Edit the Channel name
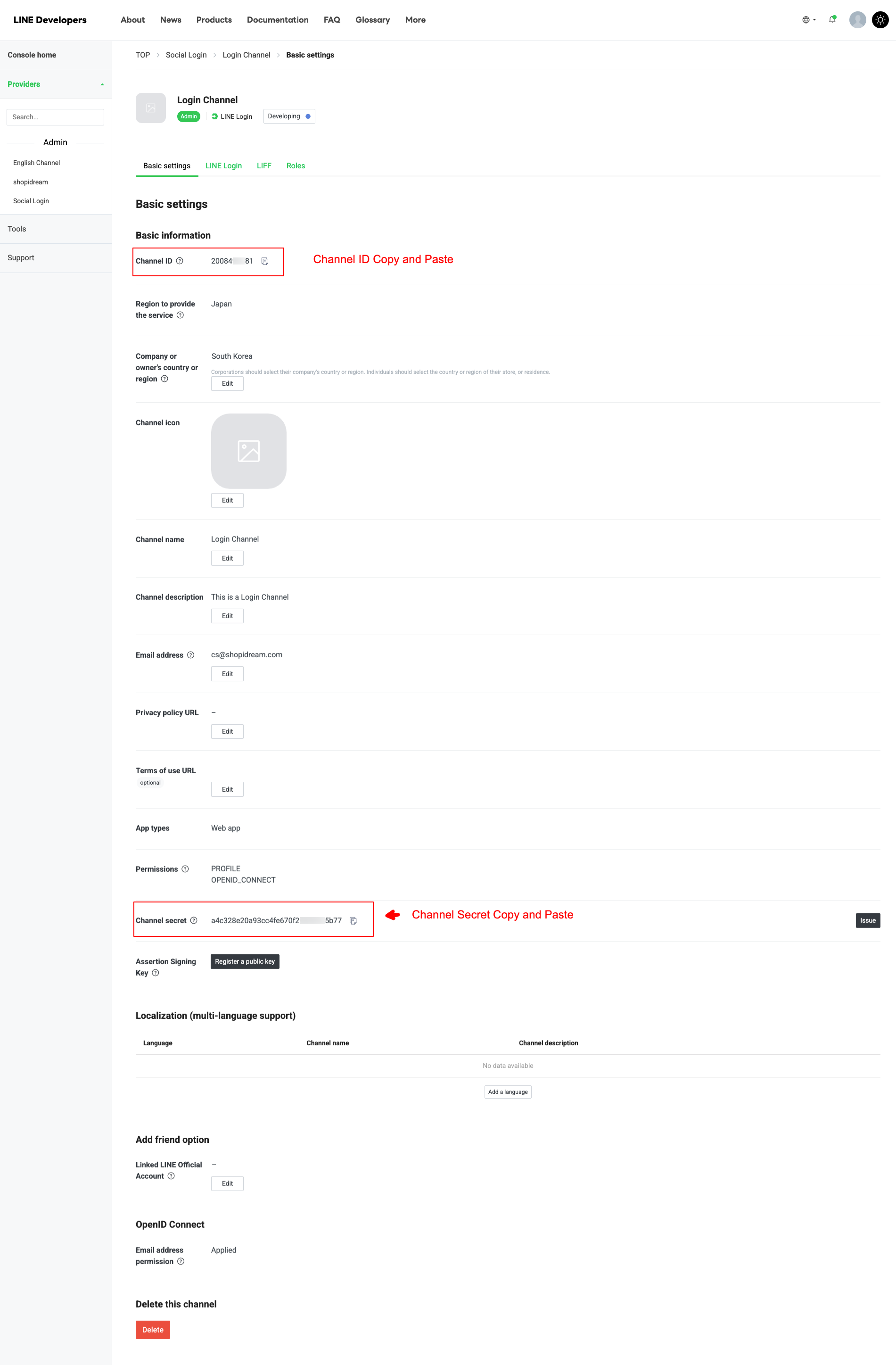896x1365 pixels. (x=228, y=559)
